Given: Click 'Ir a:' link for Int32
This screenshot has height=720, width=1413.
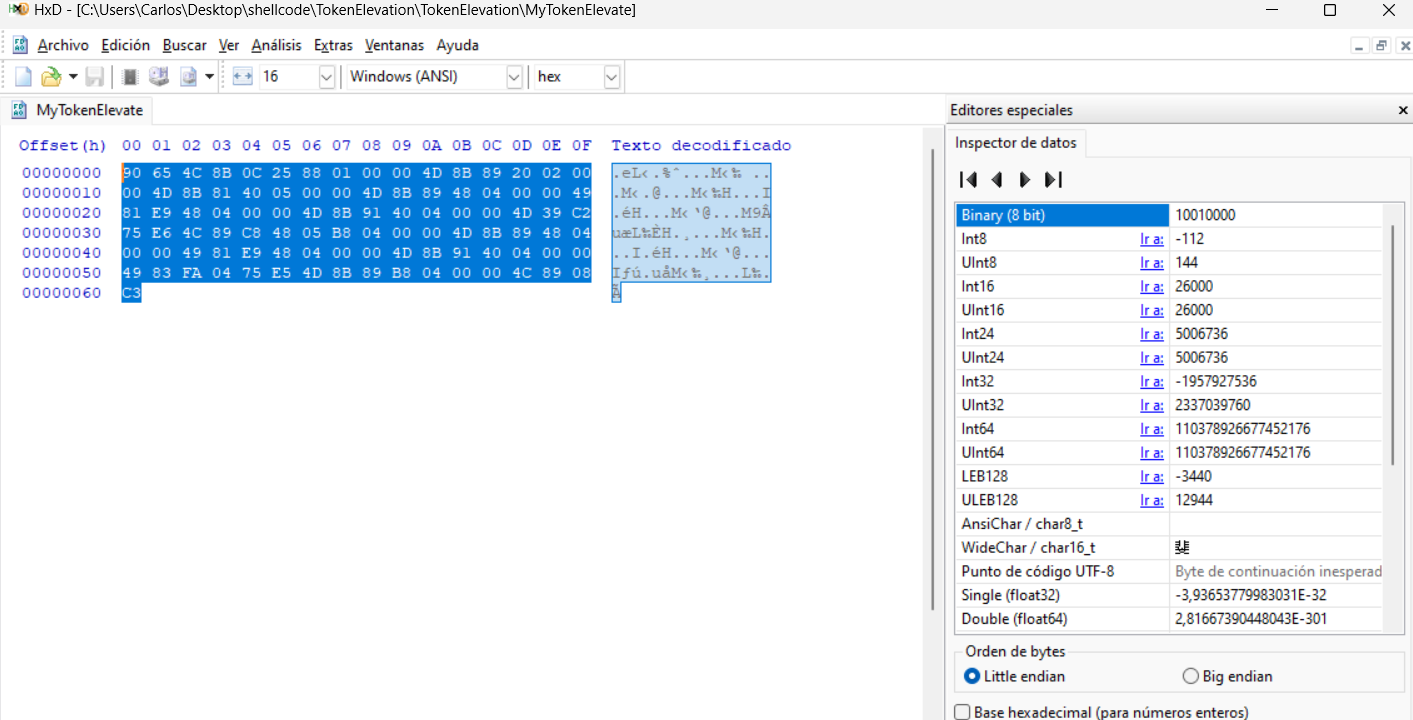Looking at the screenshot, I should coord(1151,382).
